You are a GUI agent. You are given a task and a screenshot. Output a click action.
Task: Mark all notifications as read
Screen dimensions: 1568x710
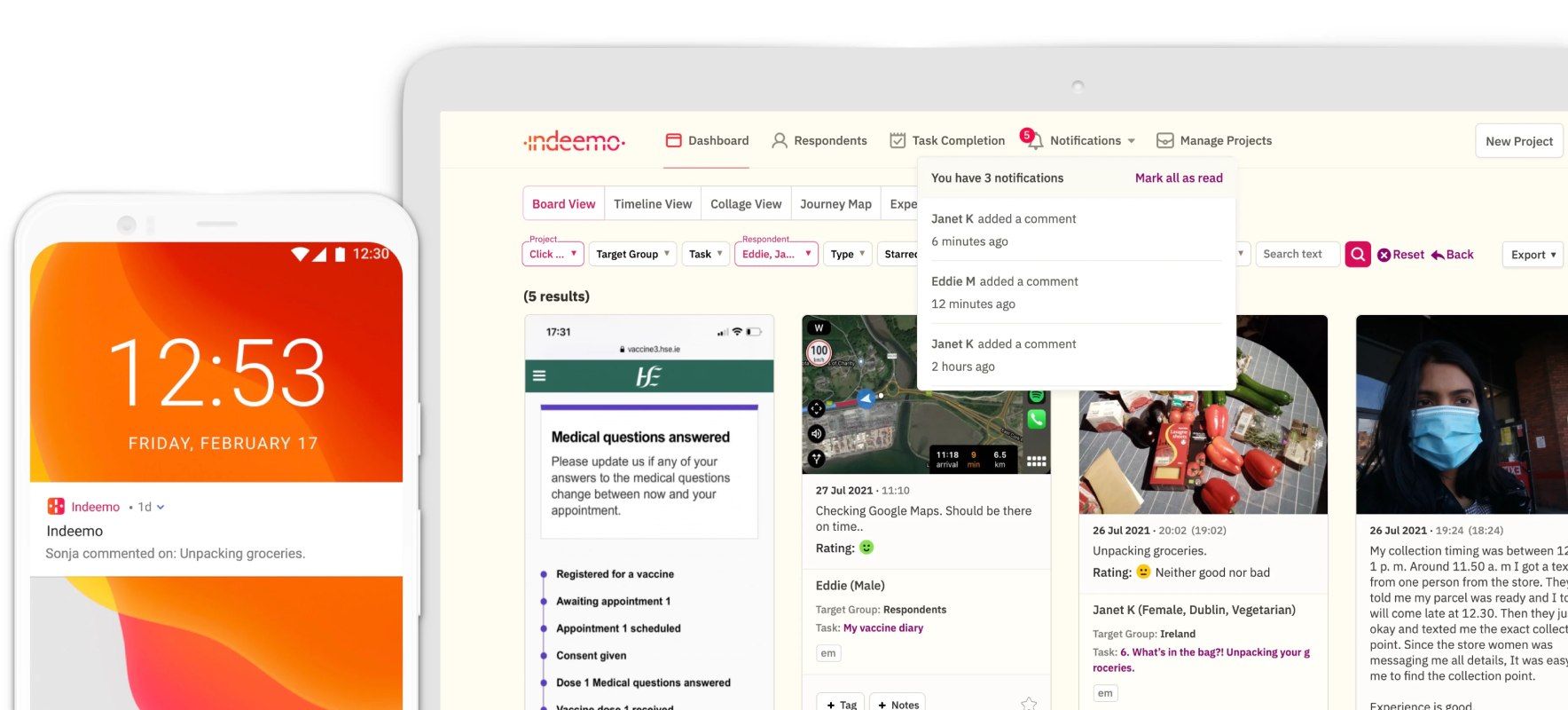click(x=1179, y=177)
